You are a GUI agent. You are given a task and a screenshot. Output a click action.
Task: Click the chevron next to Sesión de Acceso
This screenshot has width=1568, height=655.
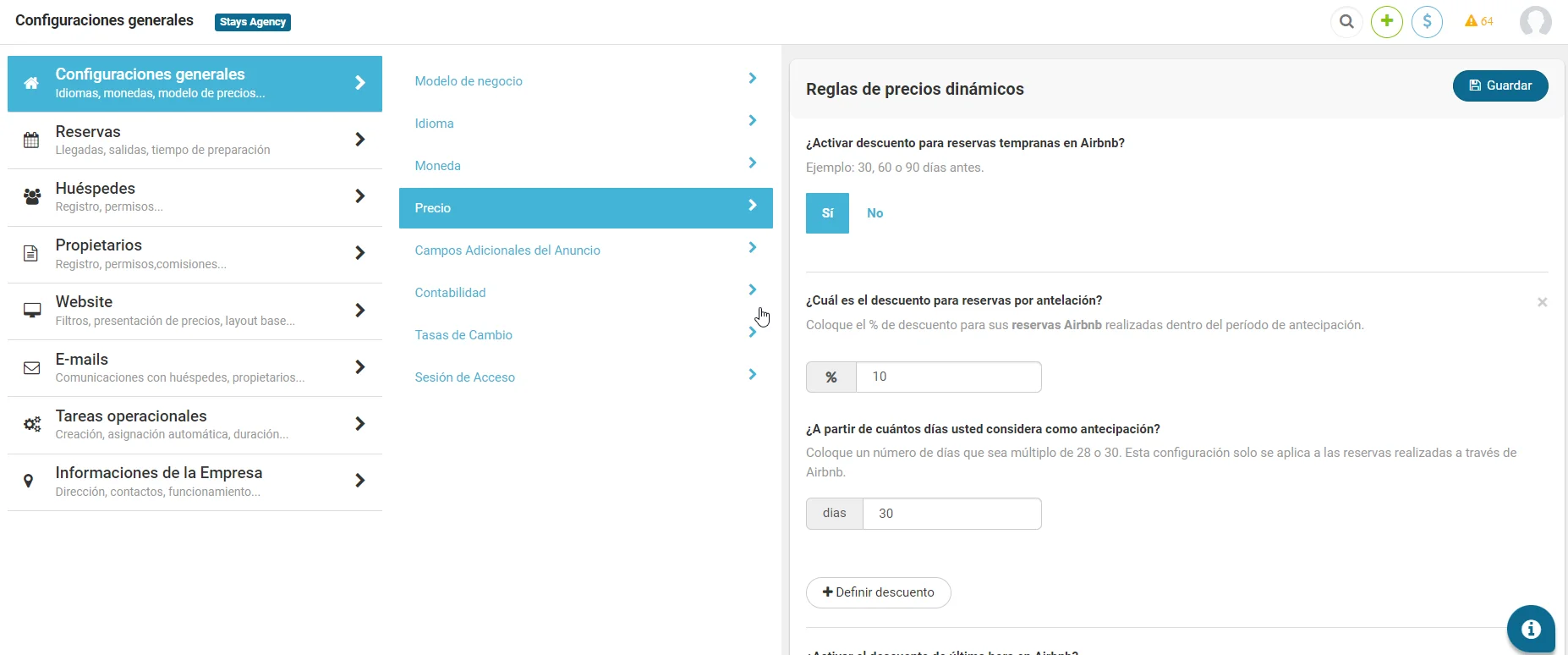pos(753,375)
